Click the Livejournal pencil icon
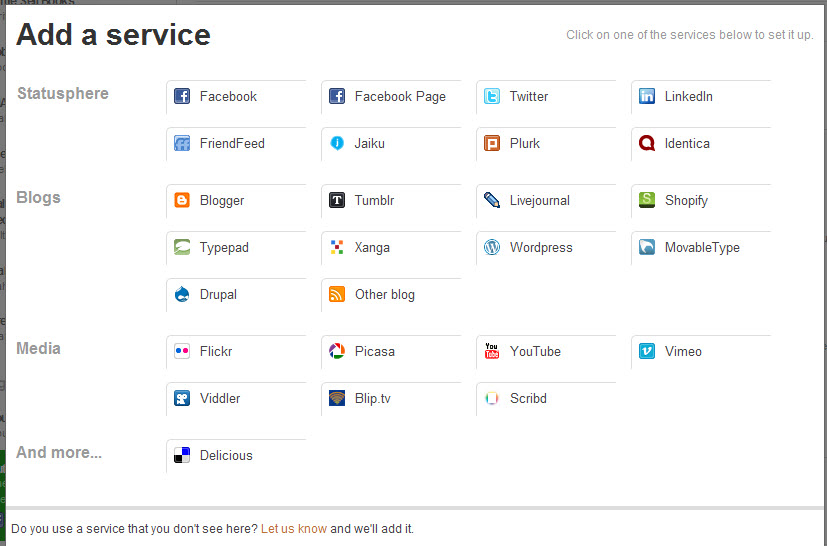 [x=492, y=200]
